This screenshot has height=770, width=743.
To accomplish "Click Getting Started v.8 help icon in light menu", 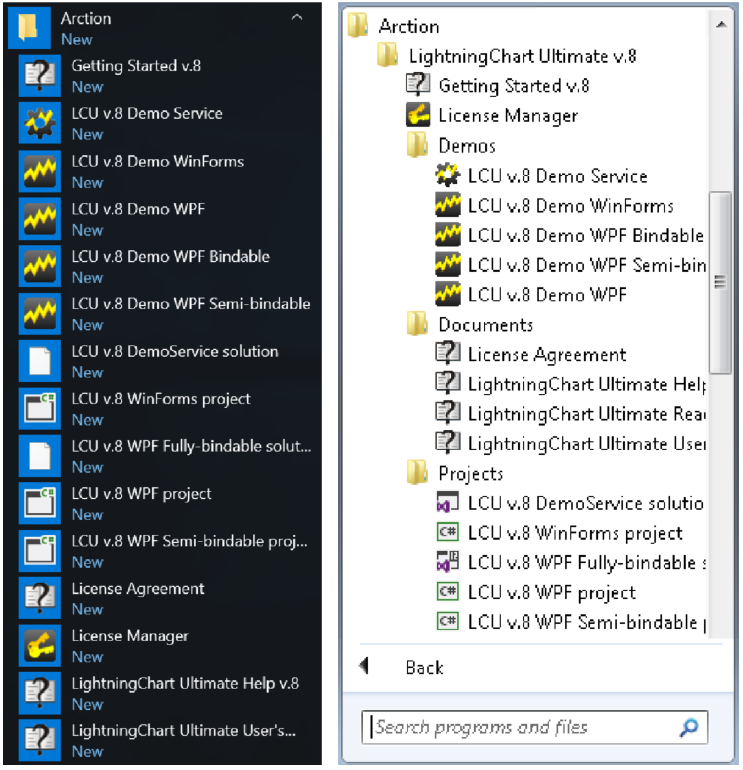I will [418, 84].
